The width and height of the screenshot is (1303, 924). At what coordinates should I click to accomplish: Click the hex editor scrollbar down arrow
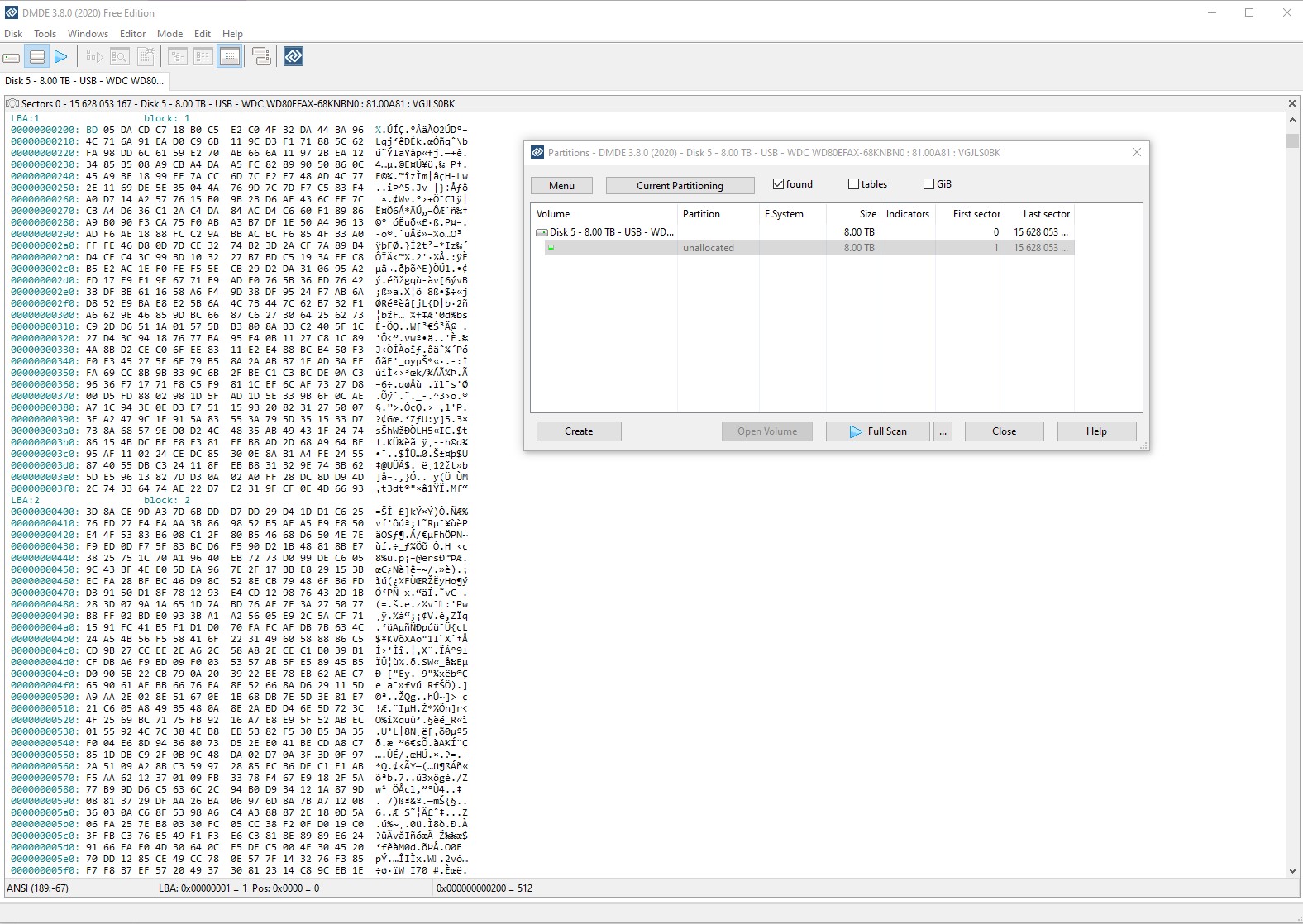coord(1292,871)
